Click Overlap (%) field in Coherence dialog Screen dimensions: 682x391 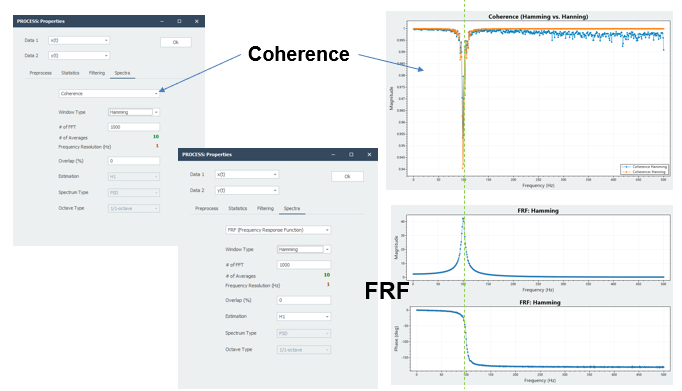(134, 161)
